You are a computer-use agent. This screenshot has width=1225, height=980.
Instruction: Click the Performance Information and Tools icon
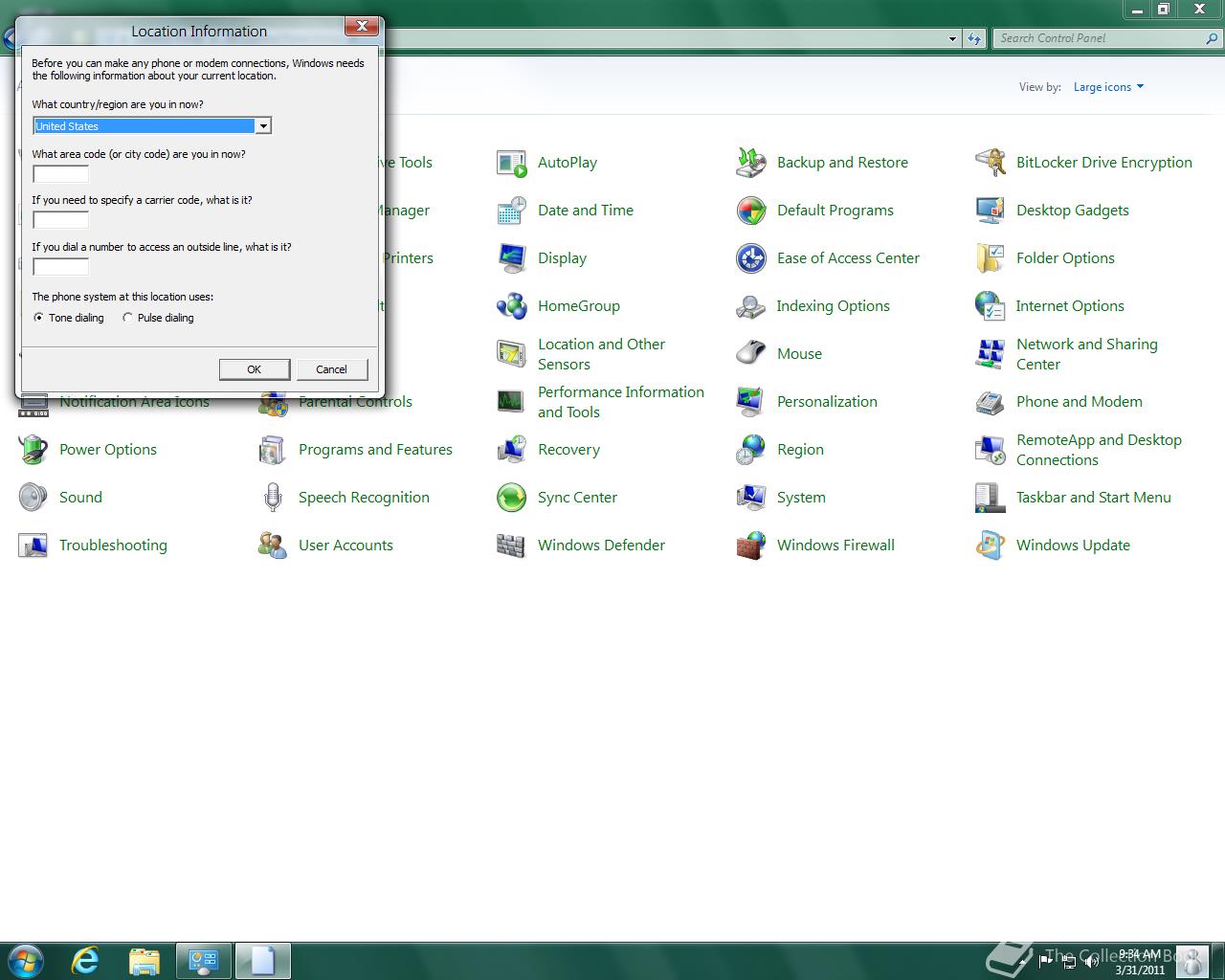512,402
